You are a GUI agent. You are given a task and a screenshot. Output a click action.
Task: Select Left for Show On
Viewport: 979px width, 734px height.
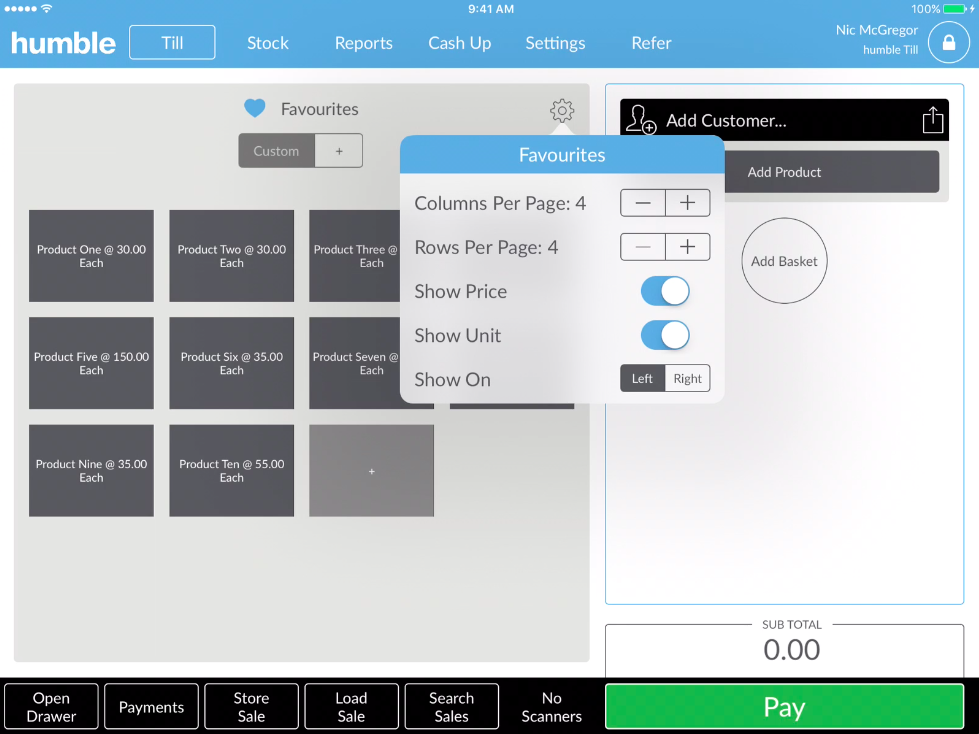point(642,379)
